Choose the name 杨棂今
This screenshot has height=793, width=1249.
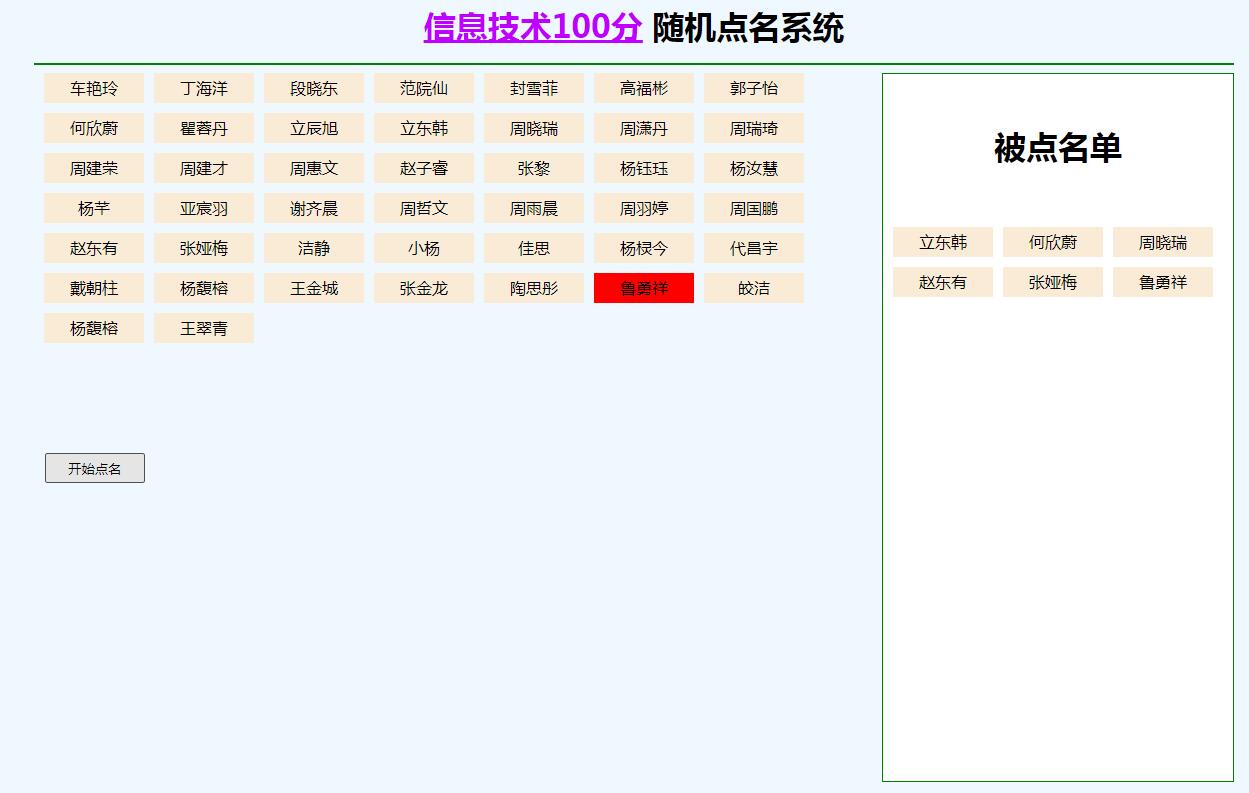coord(644,248)
